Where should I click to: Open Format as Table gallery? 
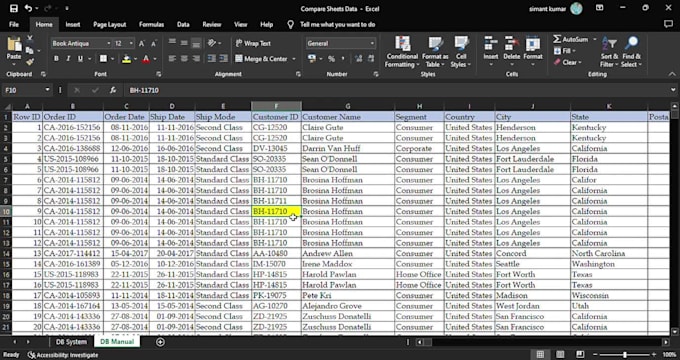point(435,52)
